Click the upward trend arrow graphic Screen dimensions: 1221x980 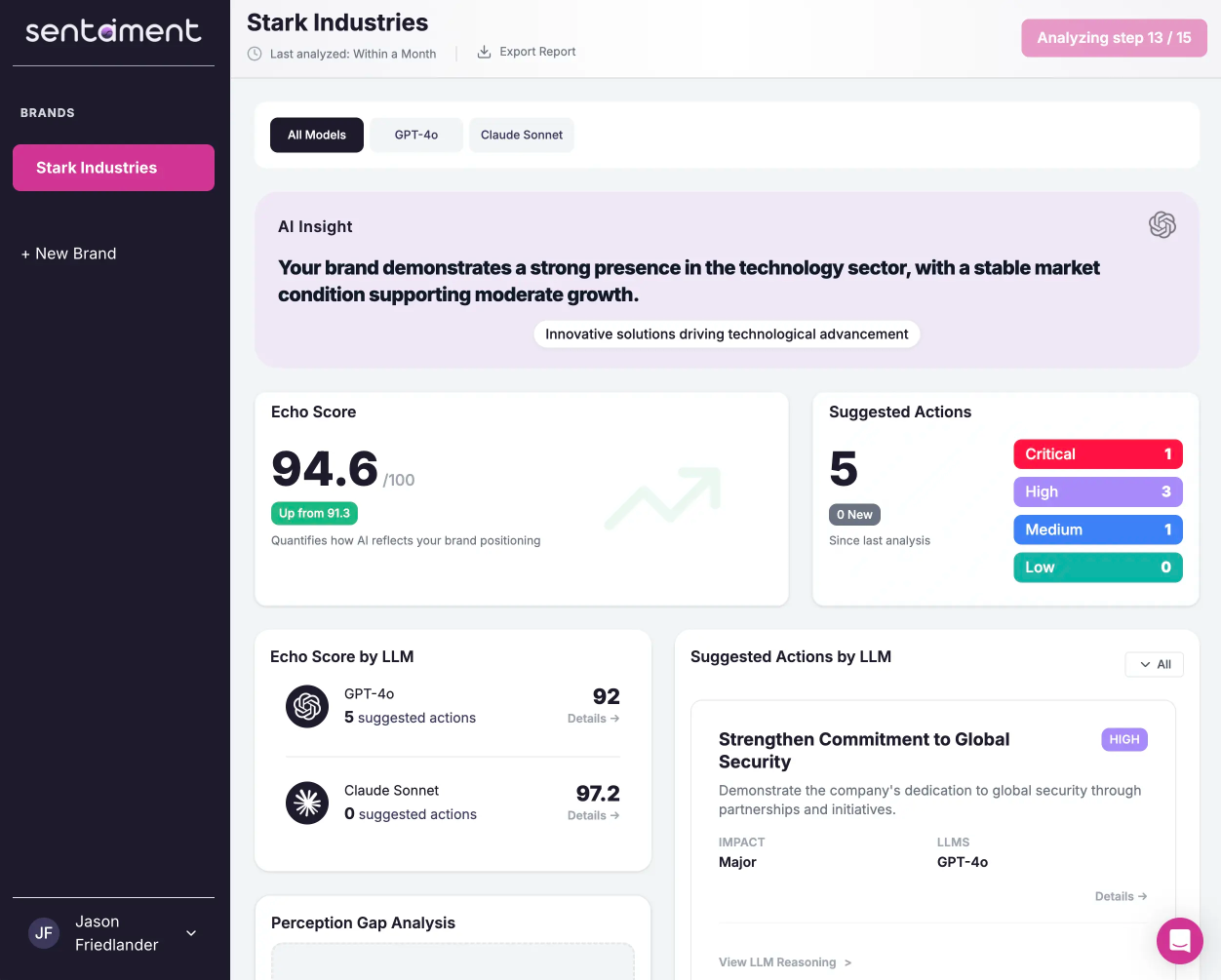[663, 497]
